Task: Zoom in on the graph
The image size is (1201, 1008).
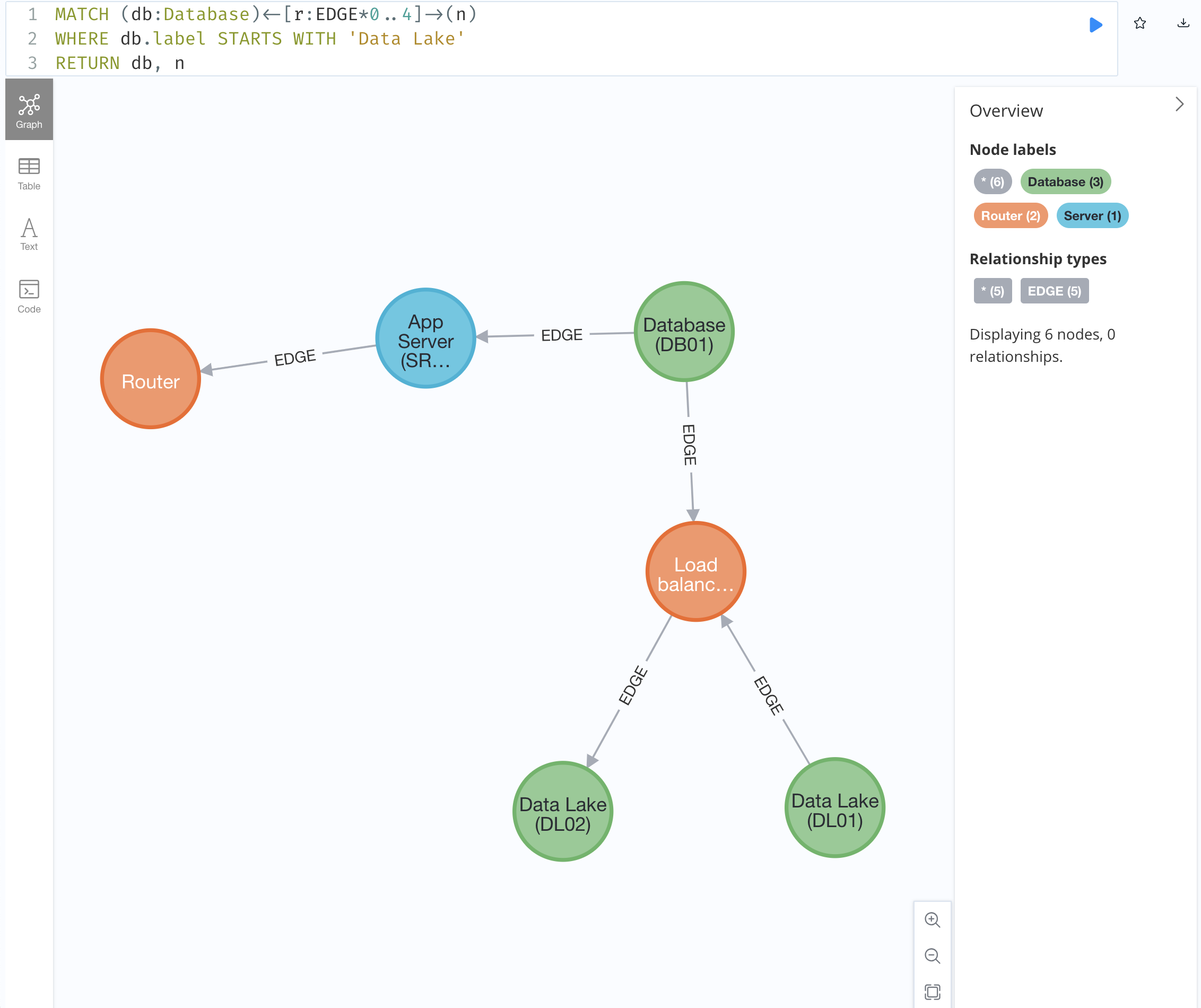Action: click(933, 920)
